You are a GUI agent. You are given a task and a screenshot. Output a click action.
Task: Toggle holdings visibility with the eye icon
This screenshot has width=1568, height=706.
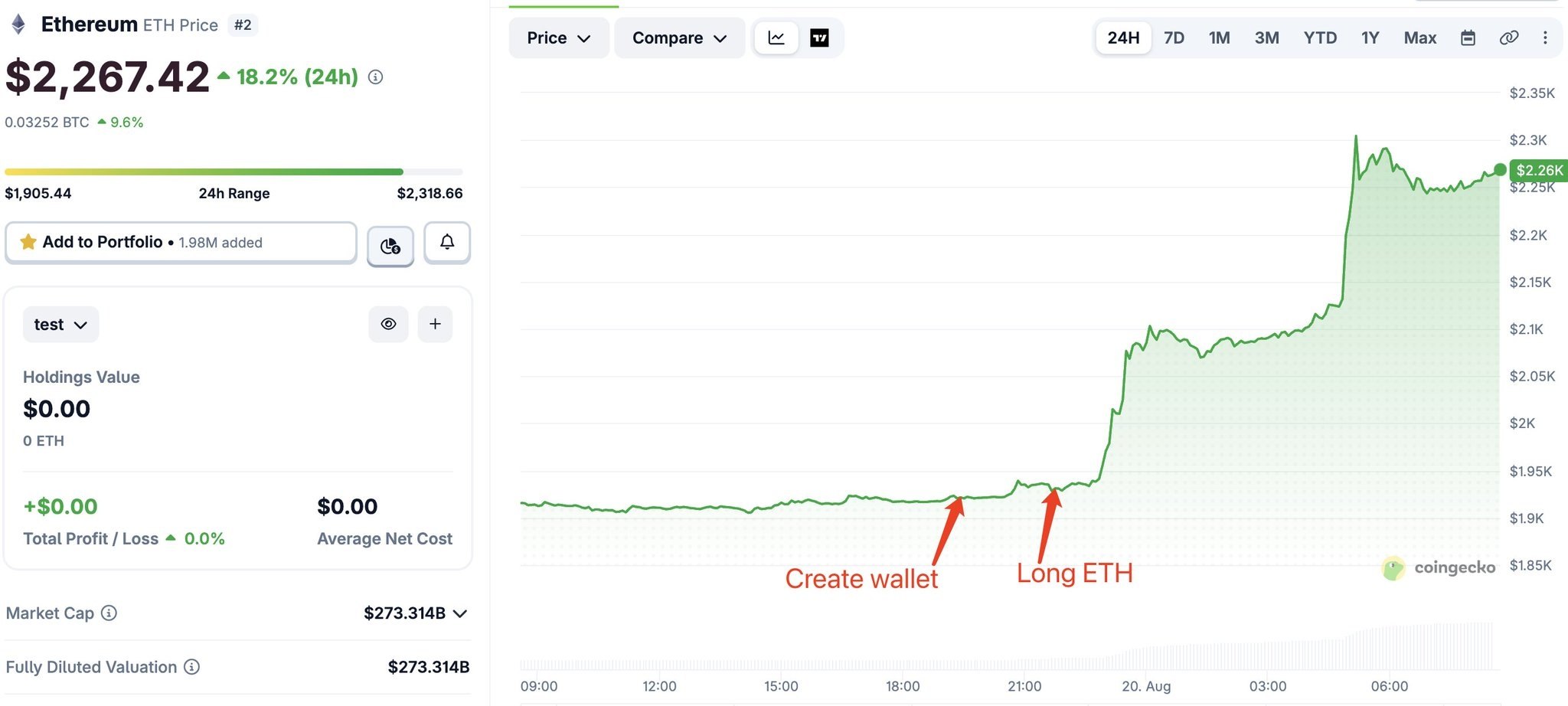(x=389, y=324)
